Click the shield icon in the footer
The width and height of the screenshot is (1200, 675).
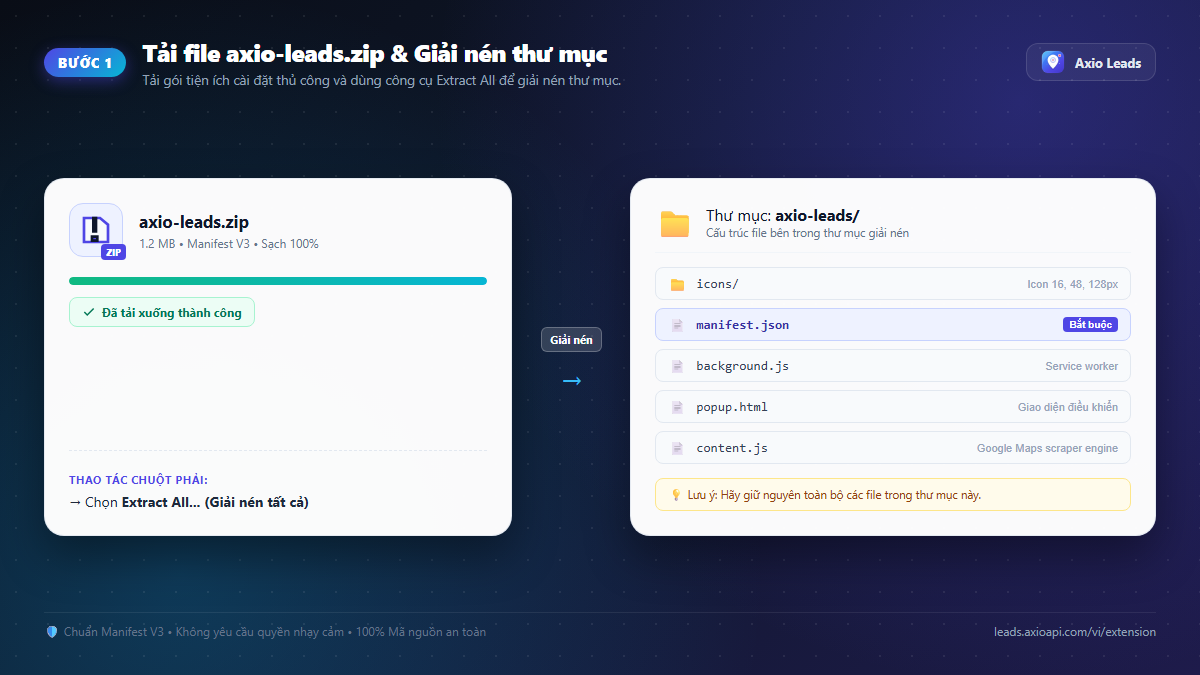[x=52, y=632]
